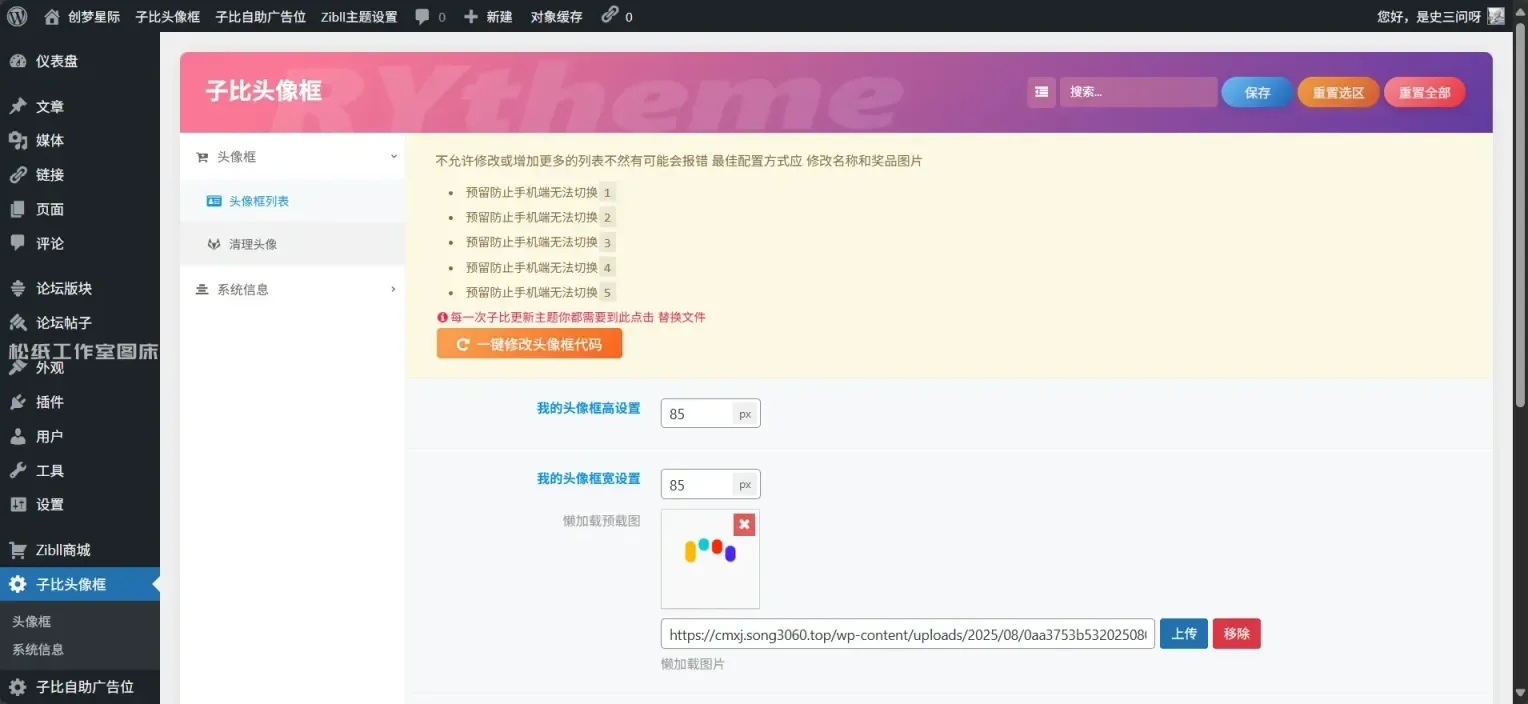Select the 清理头像 tab

pyautogui.click(x=252, y=244)
